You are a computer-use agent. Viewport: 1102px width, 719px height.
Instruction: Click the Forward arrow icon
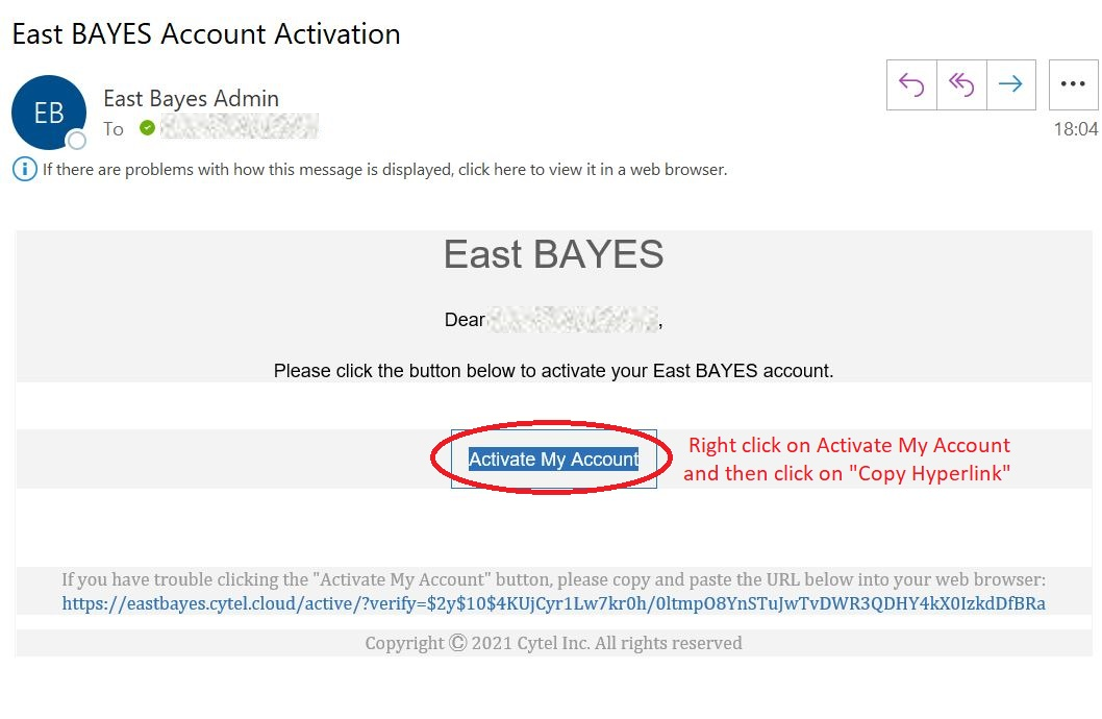[1011, 84]
